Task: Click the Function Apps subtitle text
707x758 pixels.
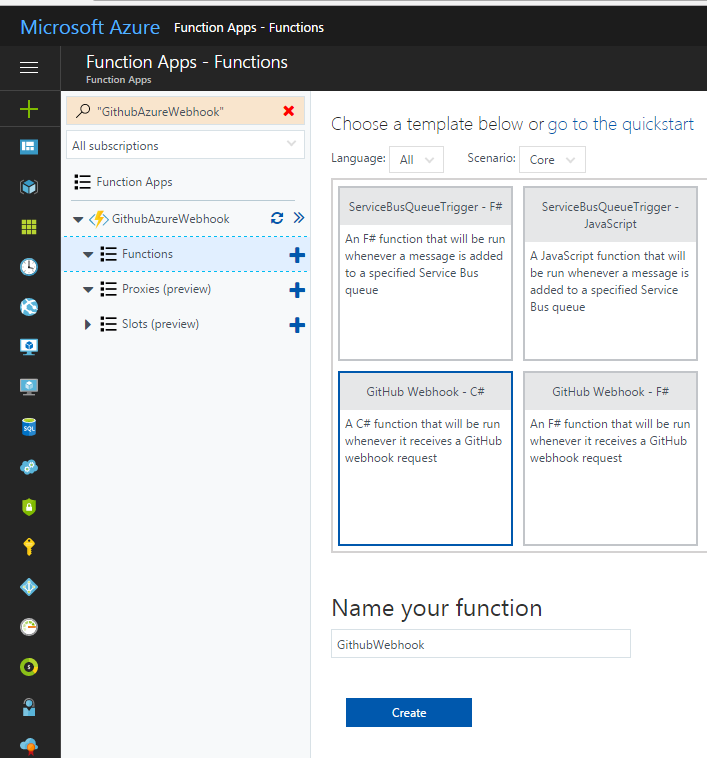Action: pos(118,80)
